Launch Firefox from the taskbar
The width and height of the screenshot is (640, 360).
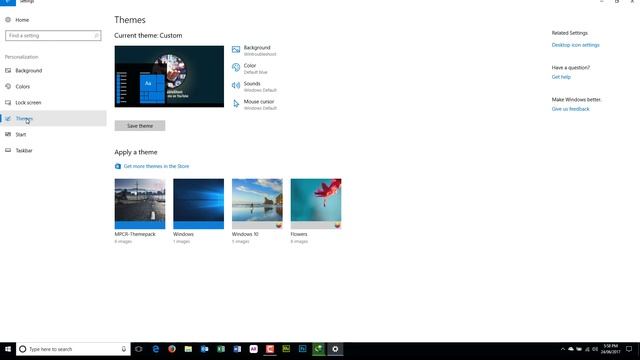coord(172,349)
